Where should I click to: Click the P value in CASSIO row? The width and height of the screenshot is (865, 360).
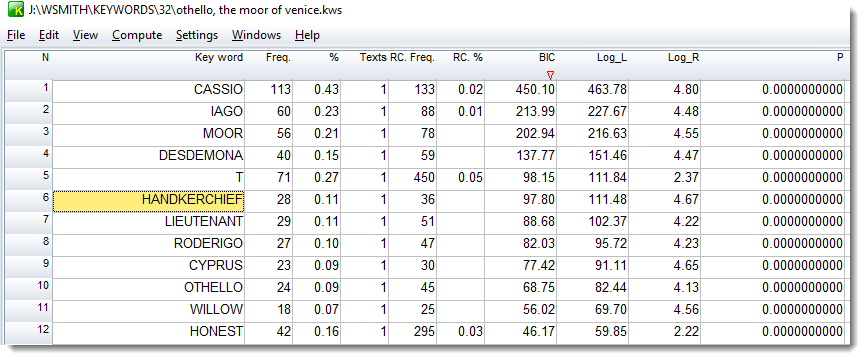click(x=803, y=90)
